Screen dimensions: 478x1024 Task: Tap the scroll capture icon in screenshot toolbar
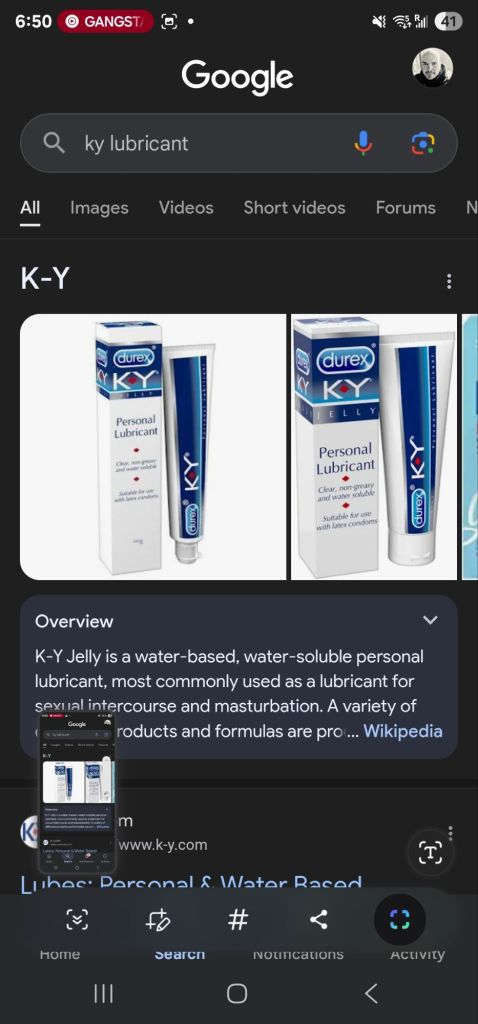pyautogui.click(x=77, y=920)
